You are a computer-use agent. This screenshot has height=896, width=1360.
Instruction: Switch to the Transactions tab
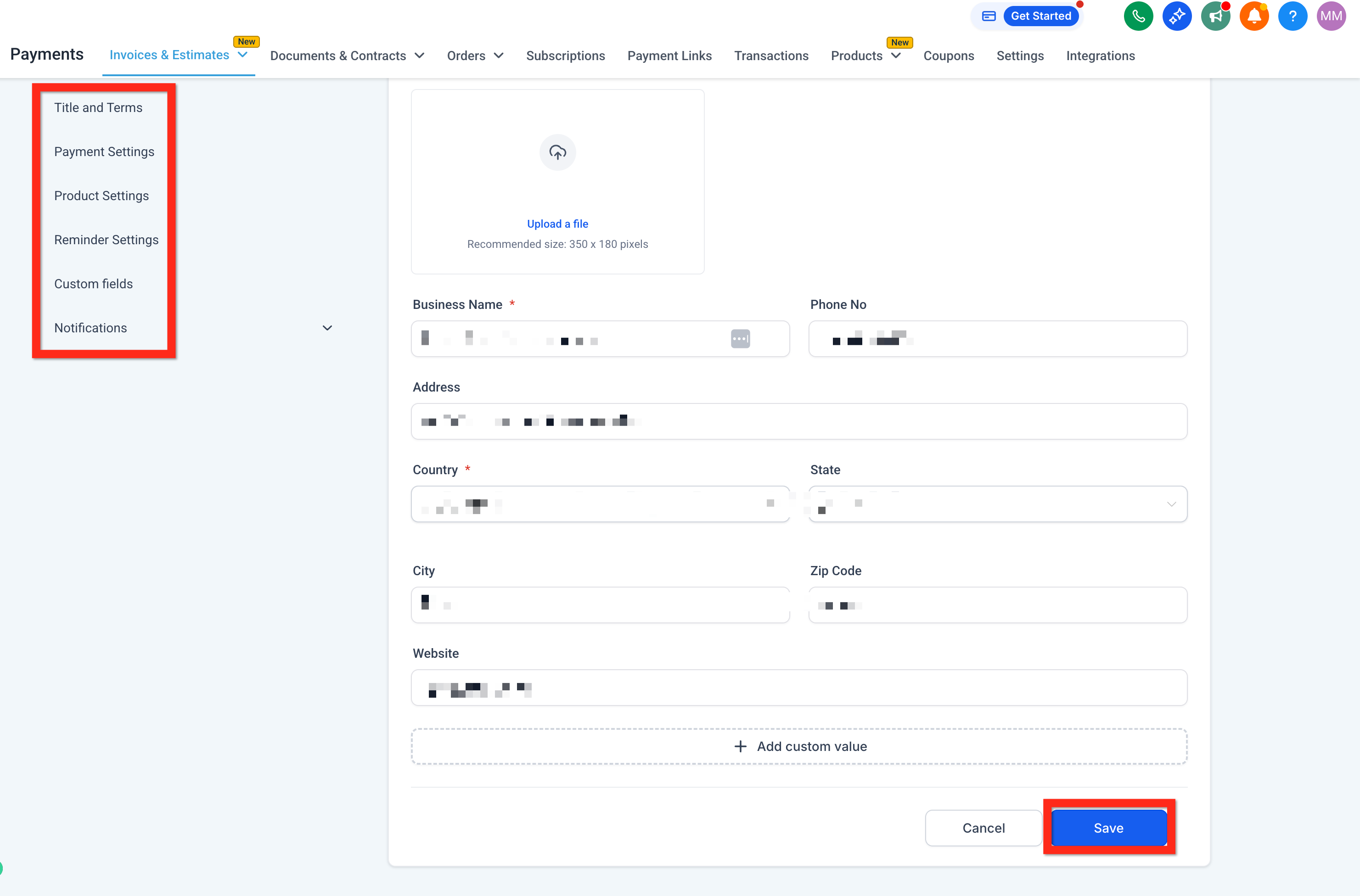(x=771, y=56)
